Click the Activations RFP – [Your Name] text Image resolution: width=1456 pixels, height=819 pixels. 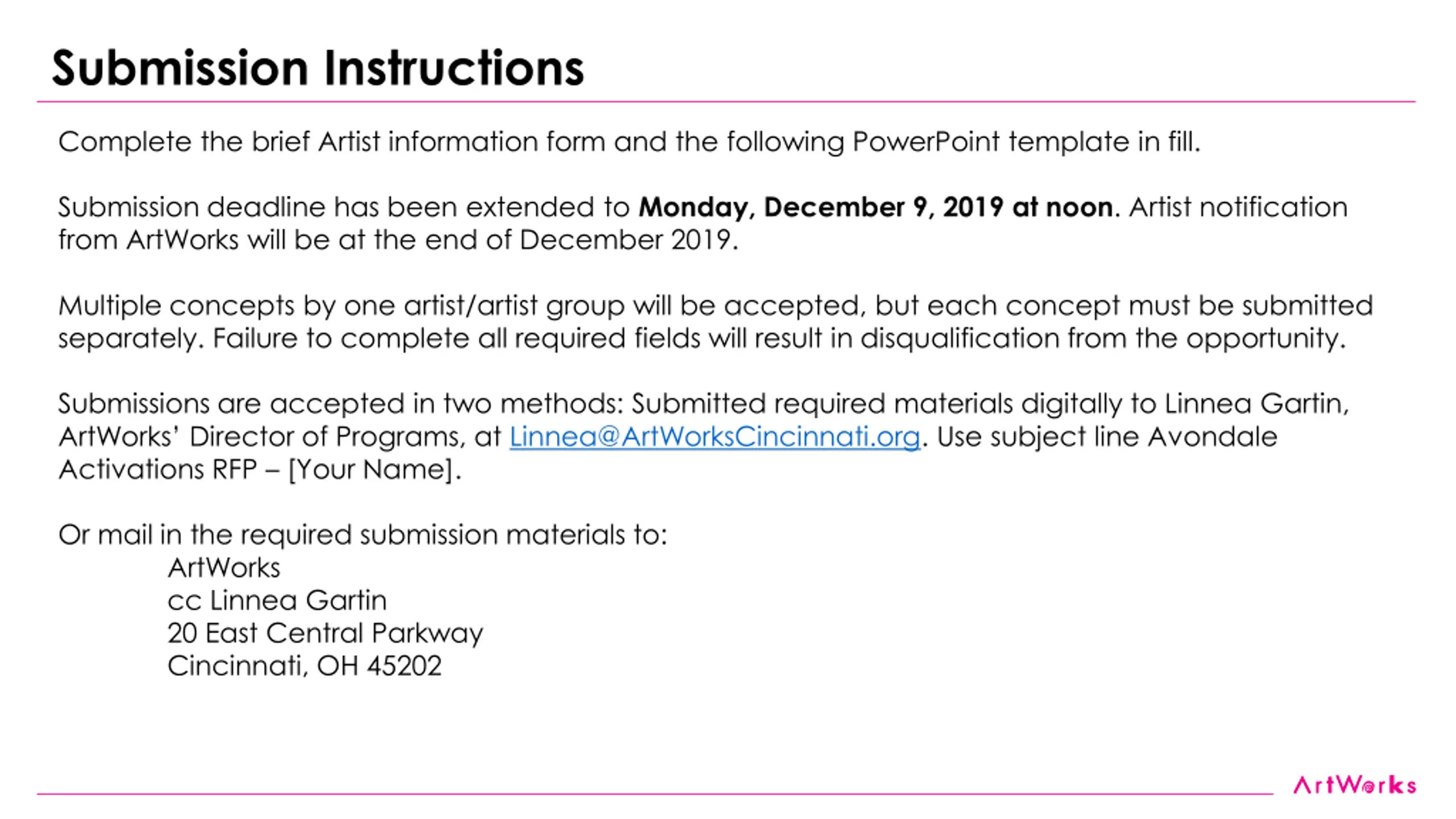(259, 470)
